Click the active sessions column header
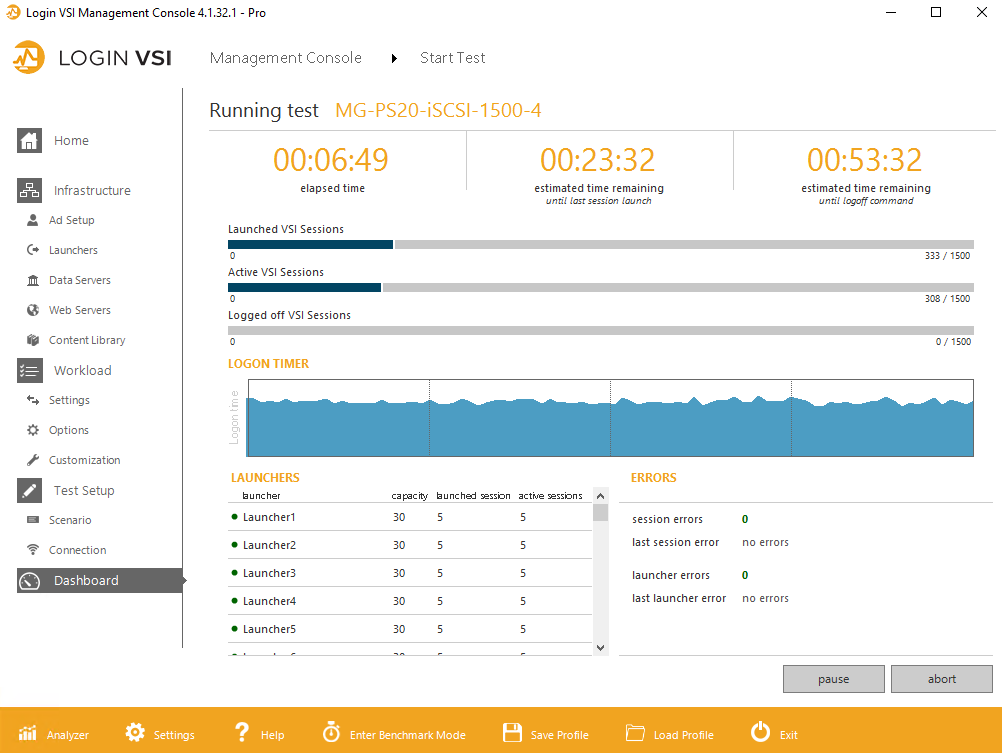 point(550,495)
